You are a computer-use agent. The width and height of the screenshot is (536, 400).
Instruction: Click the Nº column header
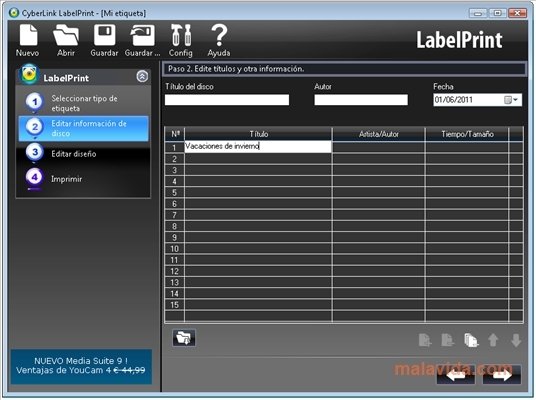coord(175,134)
